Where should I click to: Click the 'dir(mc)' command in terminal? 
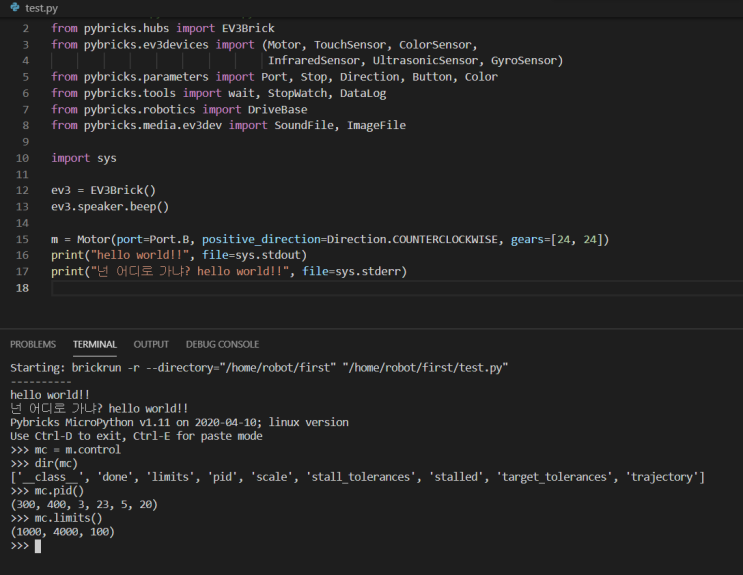pos(61,463)
